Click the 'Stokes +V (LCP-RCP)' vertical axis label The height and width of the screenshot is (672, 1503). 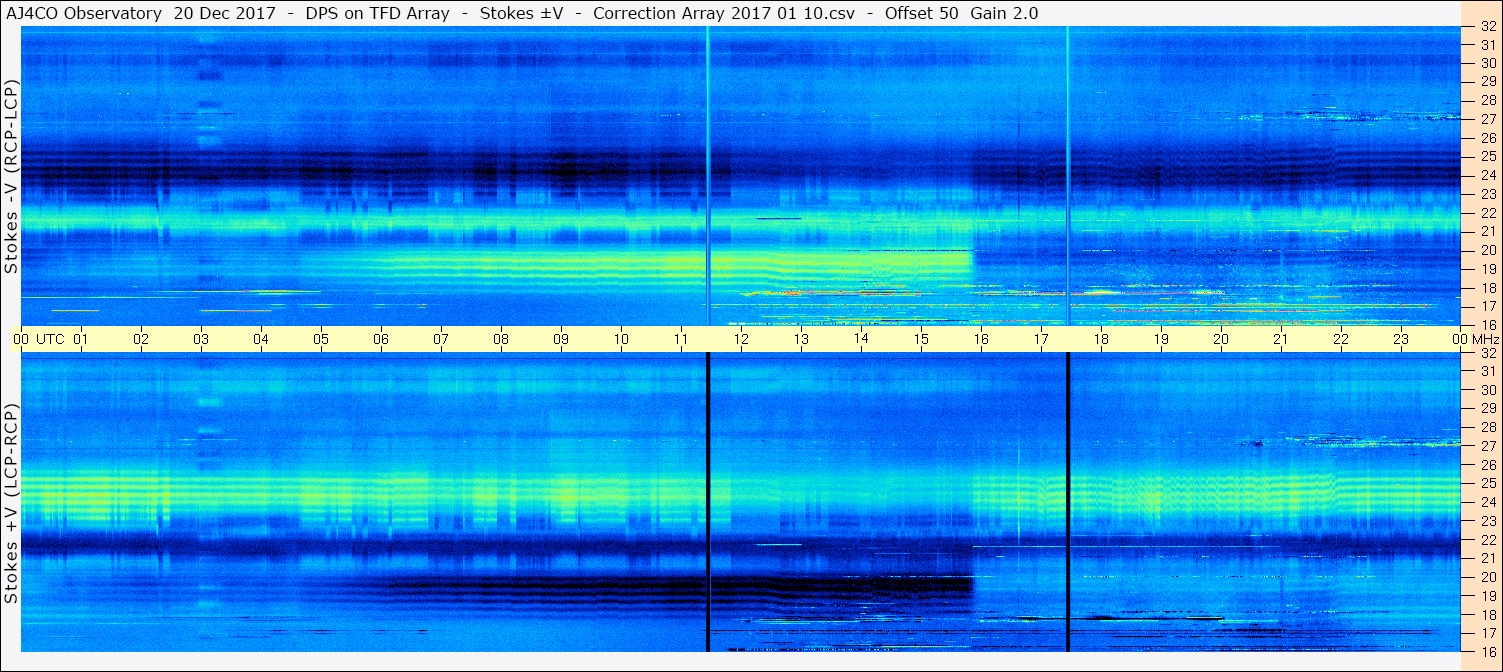11,503
